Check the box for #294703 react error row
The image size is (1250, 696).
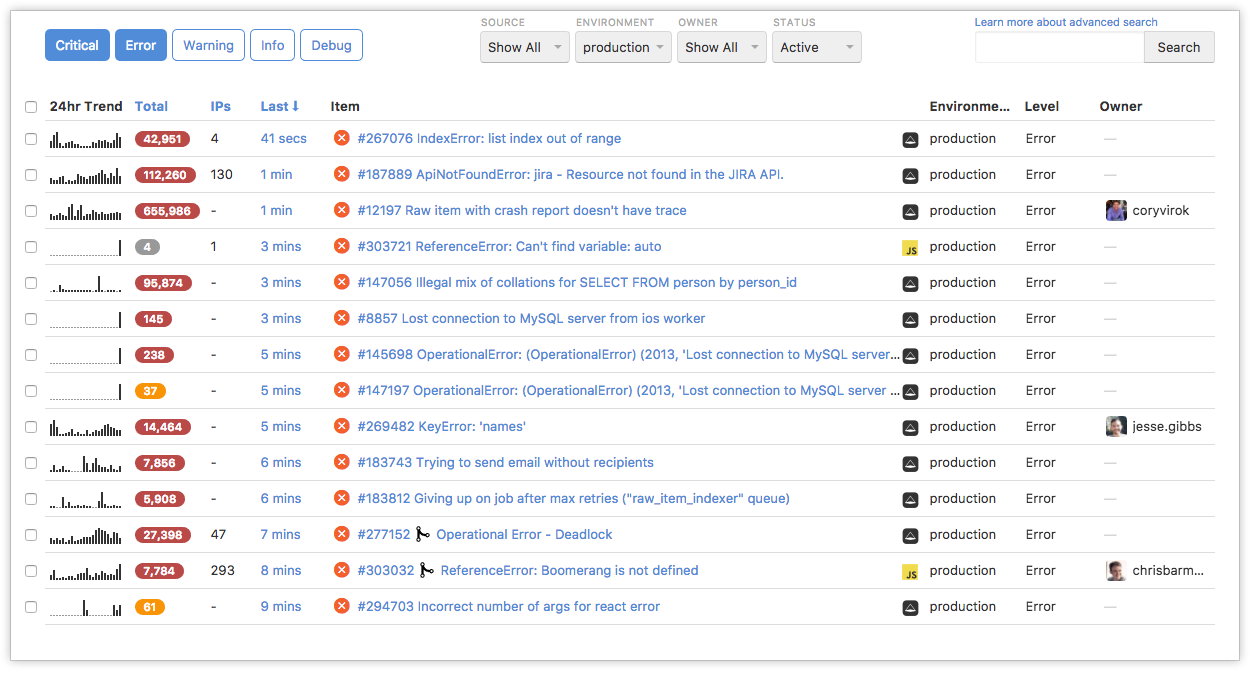(31, 607)
